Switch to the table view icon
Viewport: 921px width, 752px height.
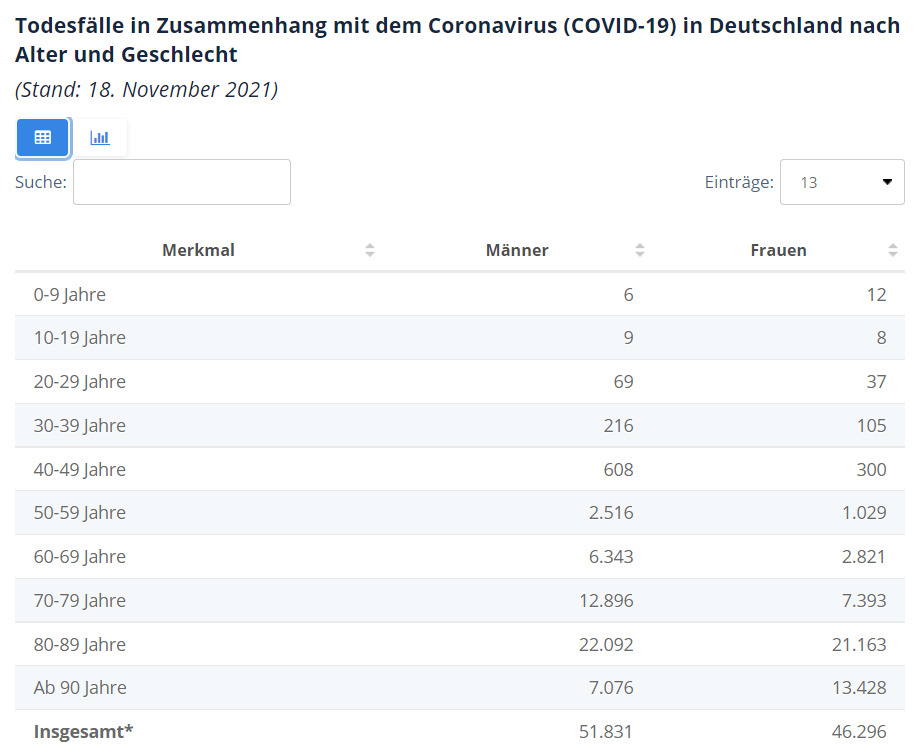point(43,138)
